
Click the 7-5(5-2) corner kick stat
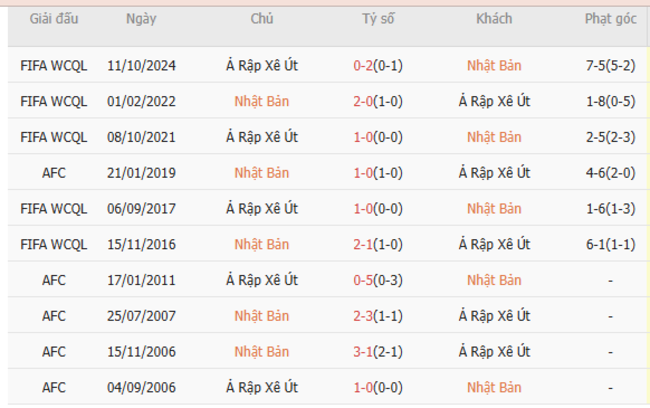tap(609, 65)
